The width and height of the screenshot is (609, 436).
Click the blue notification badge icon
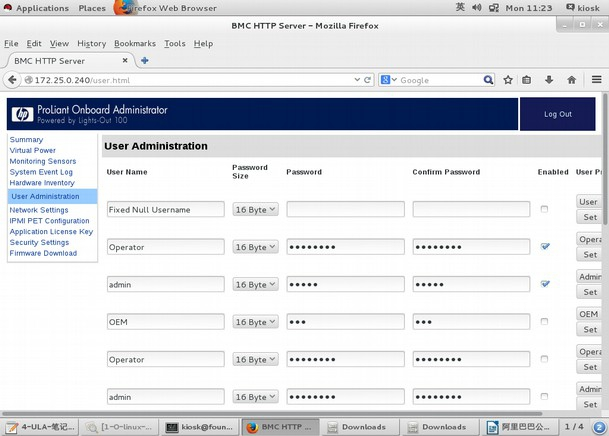(600, 427)
